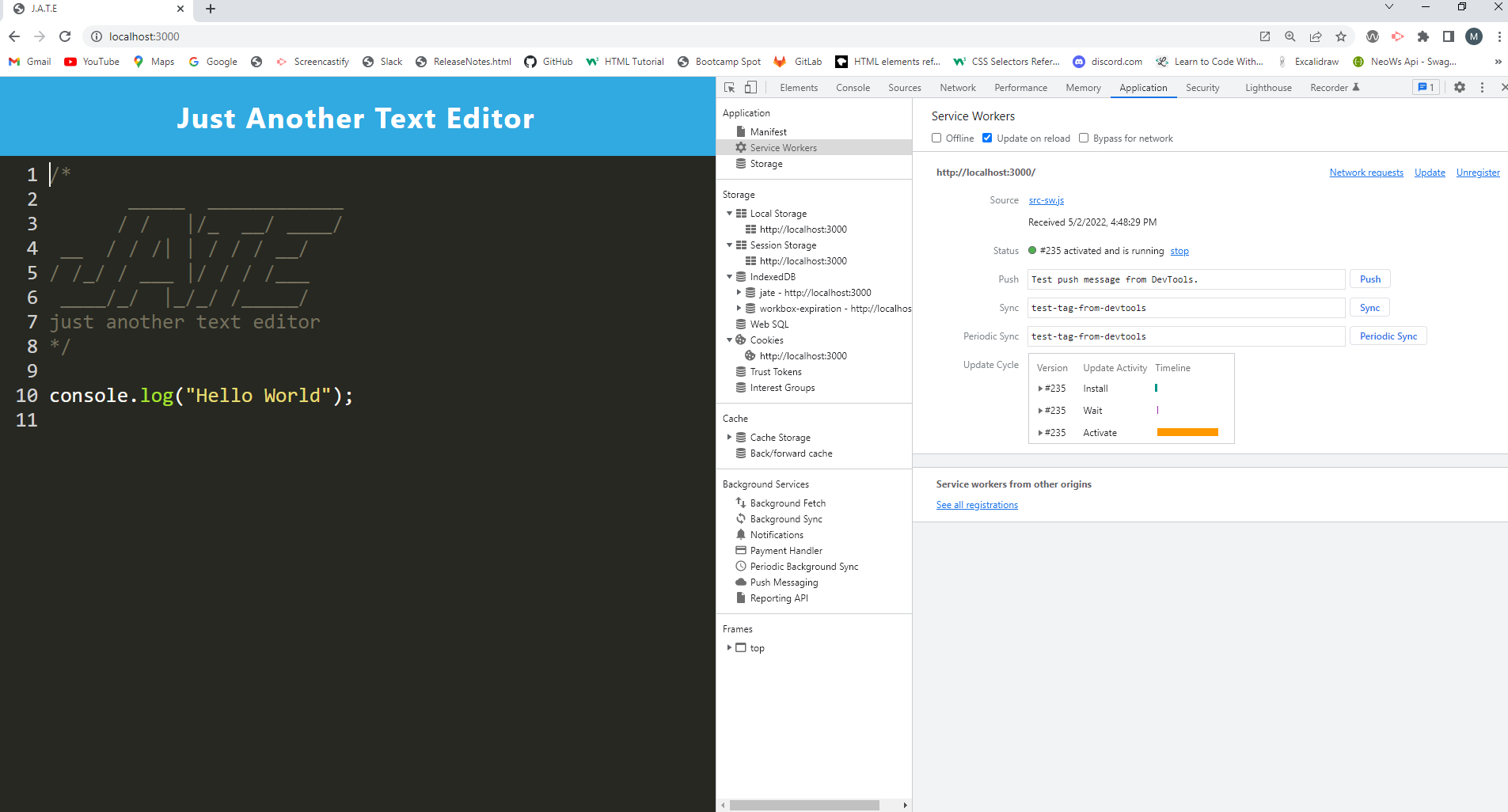Click the Unregister service worker link
Screen dimensions: 1508x812
(1477, 172)
